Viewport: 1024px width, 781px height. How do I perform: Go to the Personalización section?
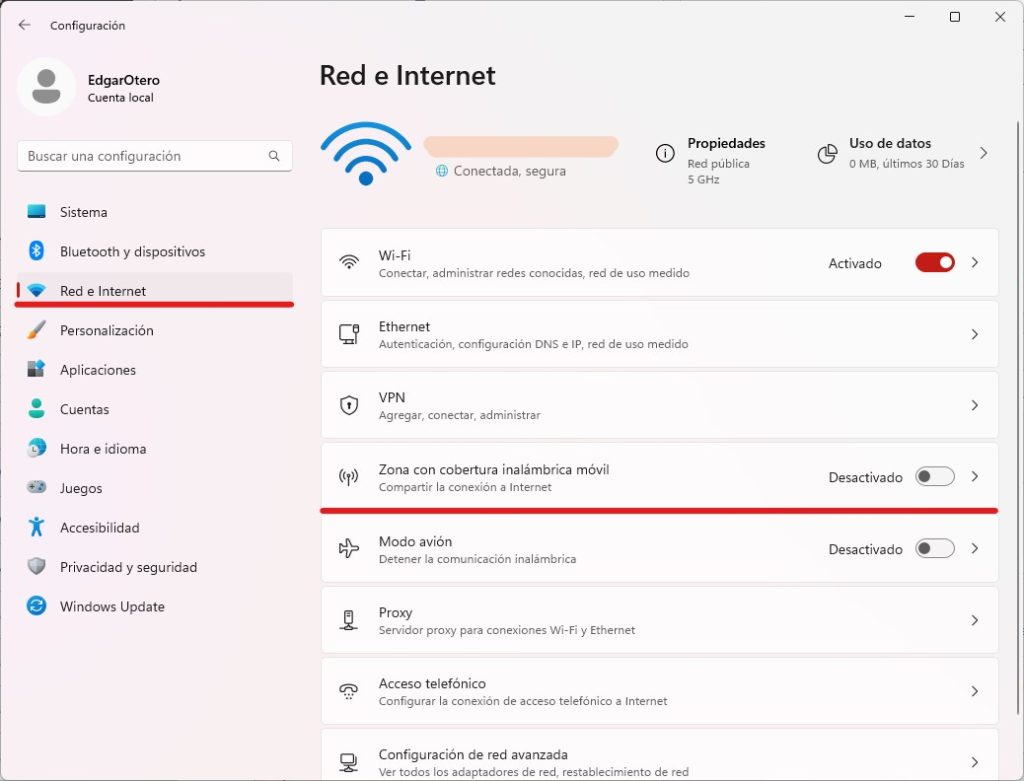click(155, 330)
